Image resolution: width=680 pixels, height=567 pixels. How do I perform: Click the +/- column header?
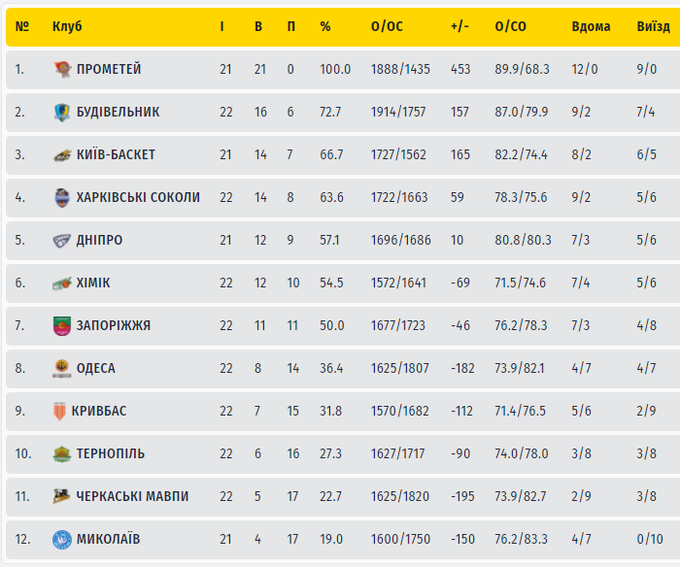coord(460,26)
